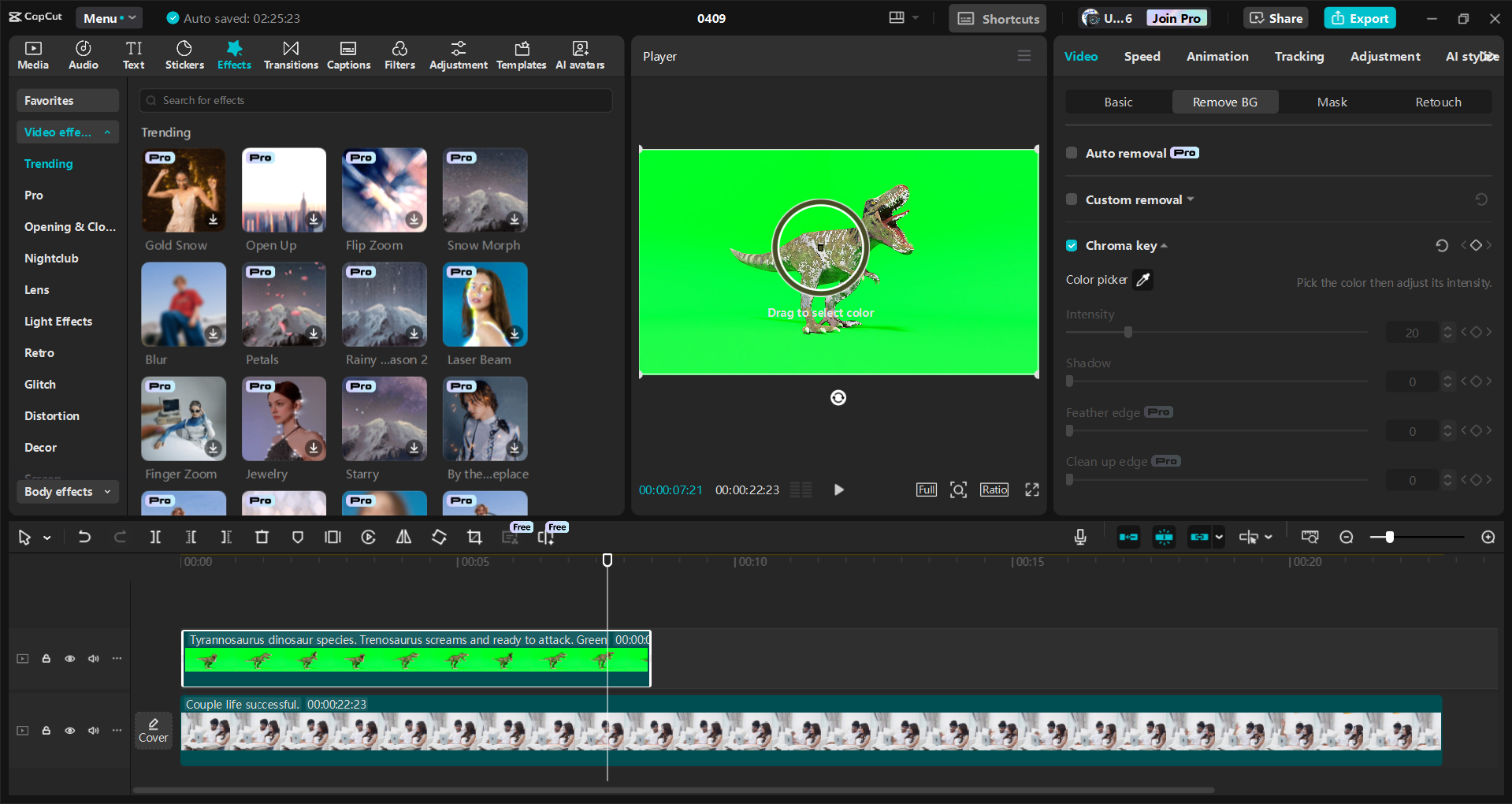Open the Crop tool
Image resolution: width=1512 pixels, height=804 pixels.
pyautogui.click(x=474, y=537)
